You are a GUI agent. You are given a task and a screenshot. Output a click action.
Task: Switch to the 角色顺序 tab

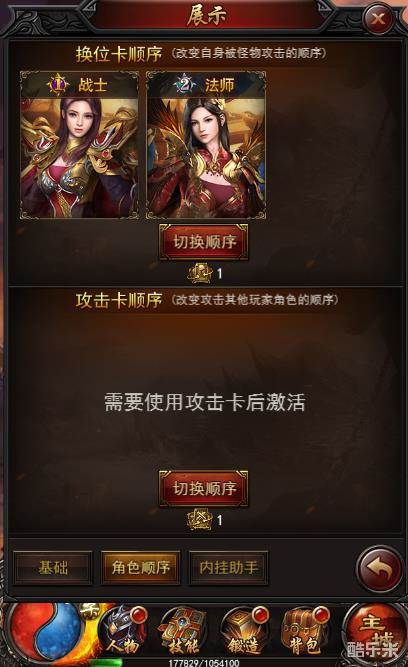point(140,567)
